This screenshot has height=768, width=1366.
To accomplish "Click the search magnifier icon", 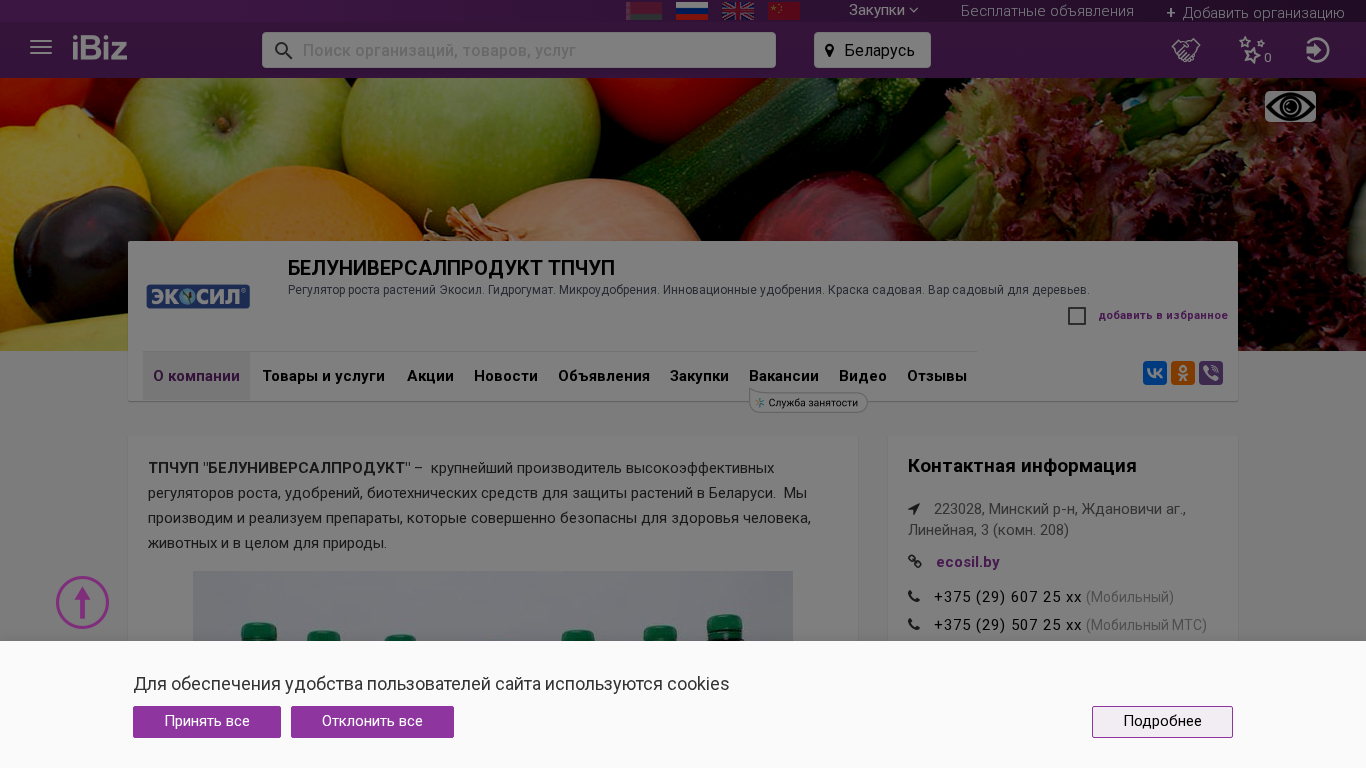I will (283, 50).
